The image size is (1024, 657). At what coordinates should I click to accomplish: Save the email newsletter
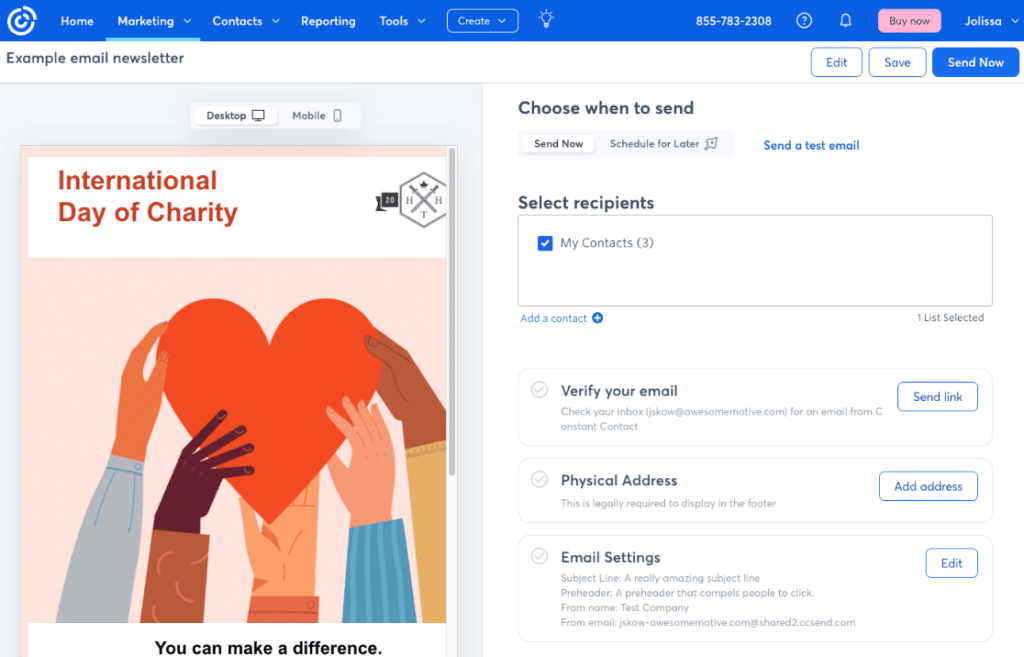[896, 61]
